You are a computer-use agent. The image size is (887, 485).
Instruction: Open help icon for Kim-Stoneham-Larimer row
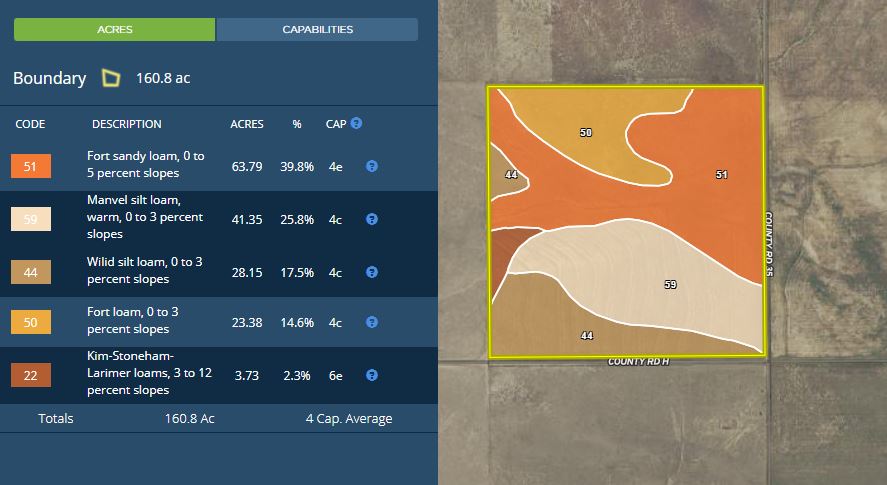click(x=371, y=375)
